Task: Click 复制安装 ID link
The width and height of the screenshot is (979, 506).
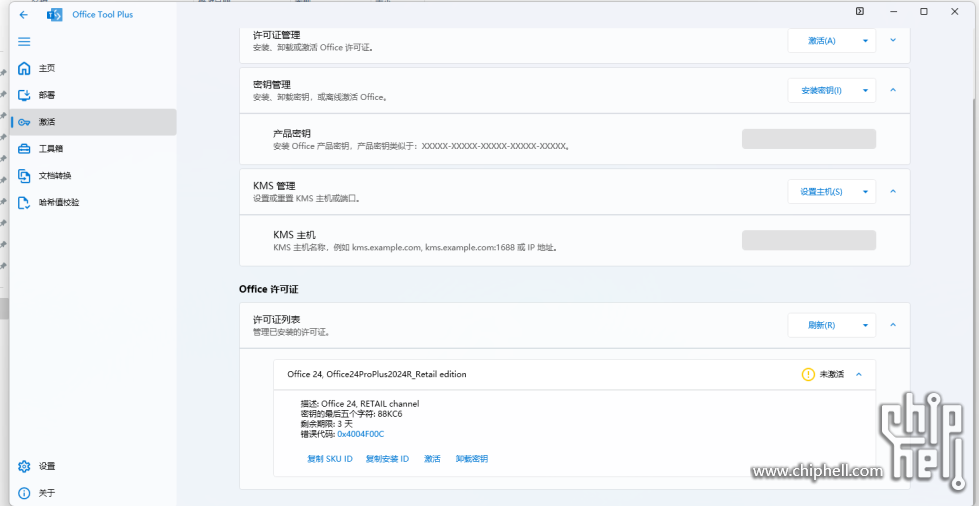Action: pos(387,459)
